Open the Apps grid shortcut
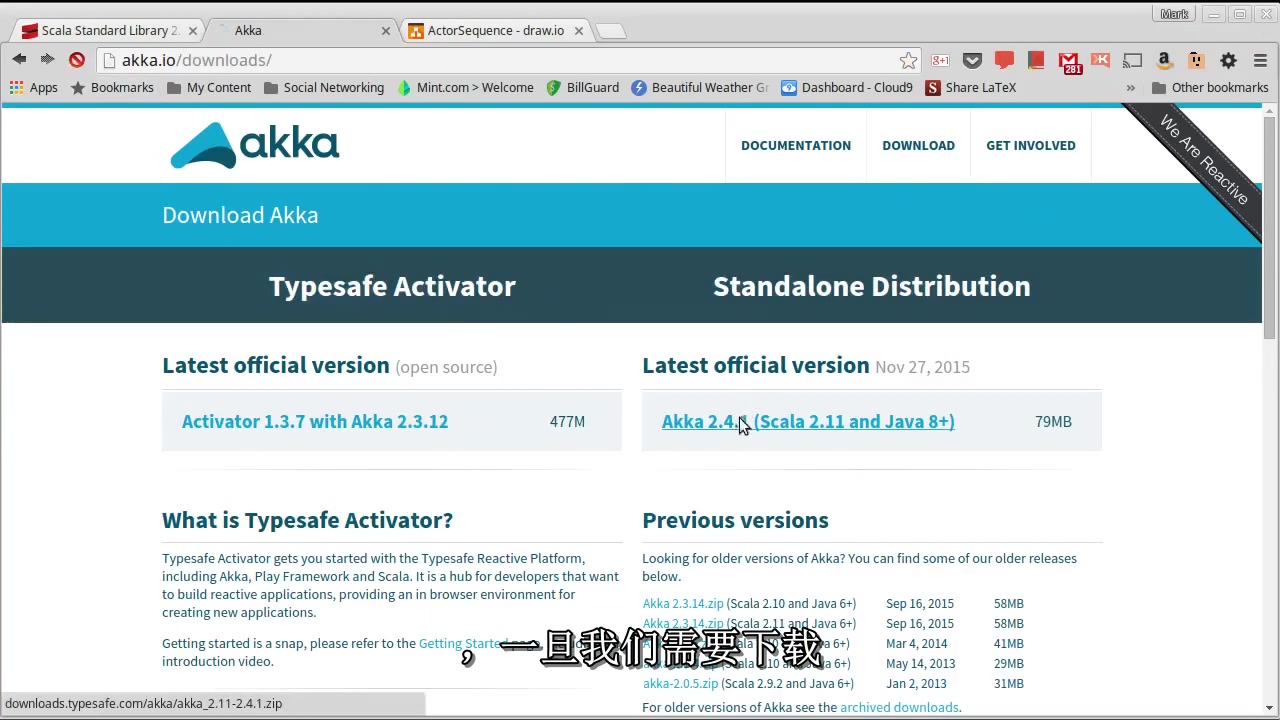Viewport: 1280px width, 720px height. point(33,88)
